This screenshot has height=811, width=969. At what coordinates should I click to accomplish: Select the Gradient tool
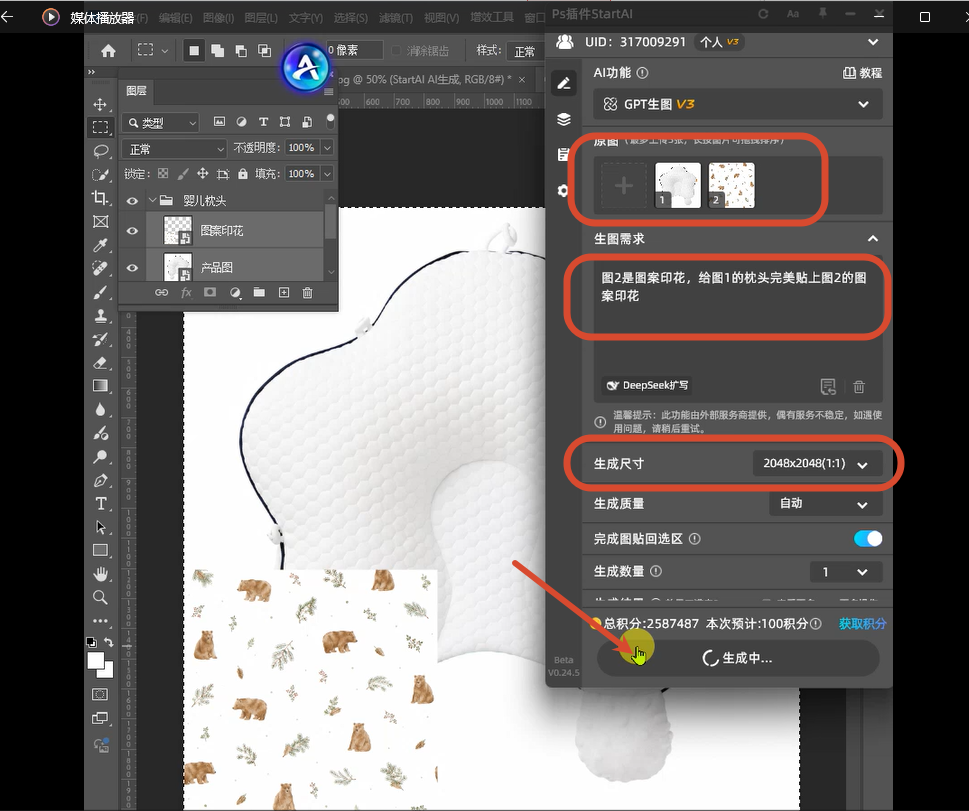click(100, 386)
